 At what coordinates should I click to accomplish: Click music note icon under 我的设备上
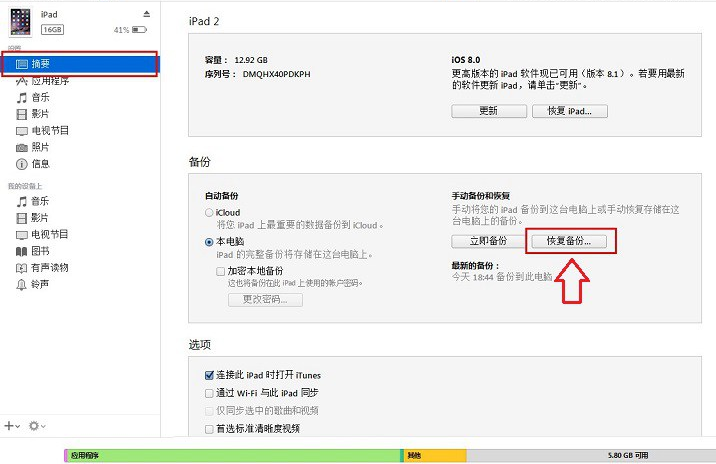21,201
